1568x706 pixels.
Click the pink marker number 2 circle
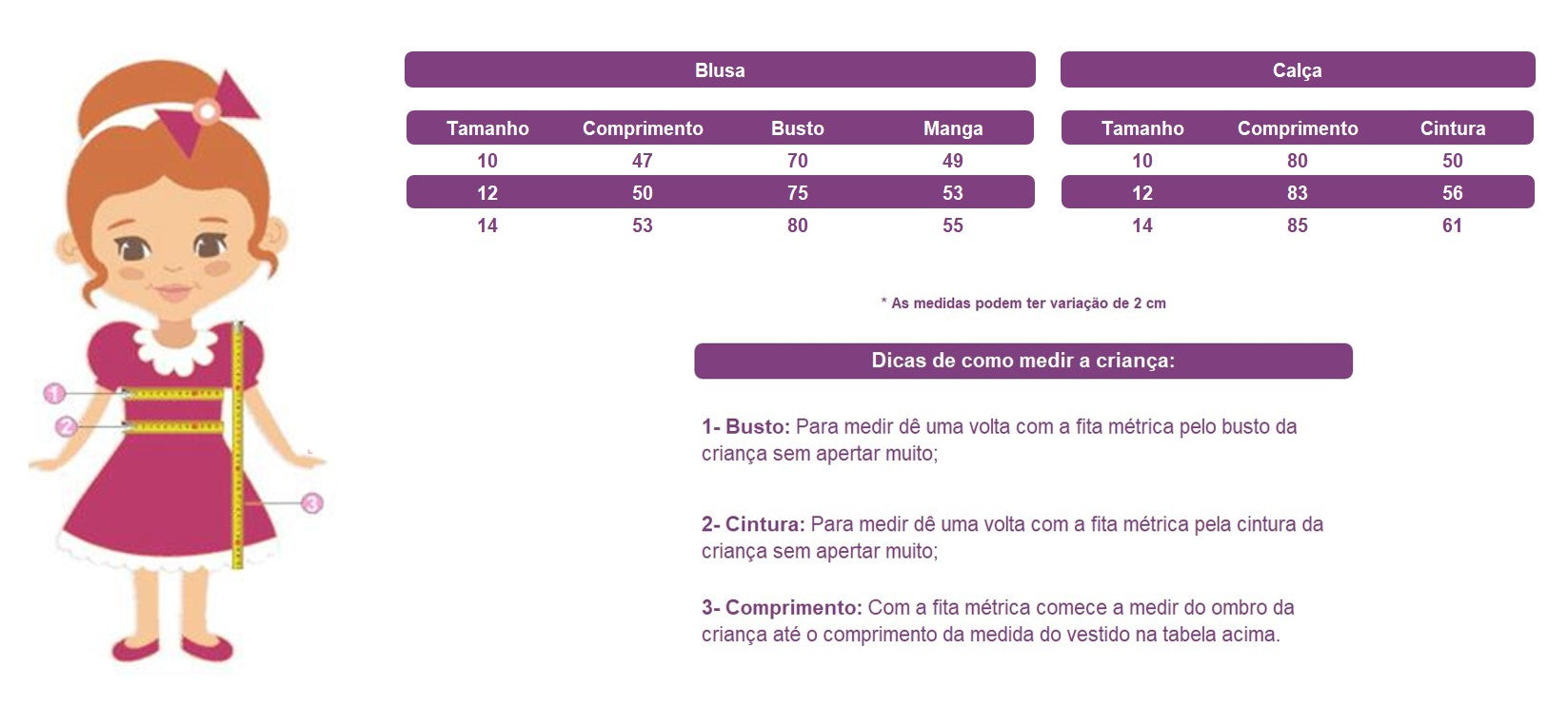pyautogui.click(x=66, y=426)
